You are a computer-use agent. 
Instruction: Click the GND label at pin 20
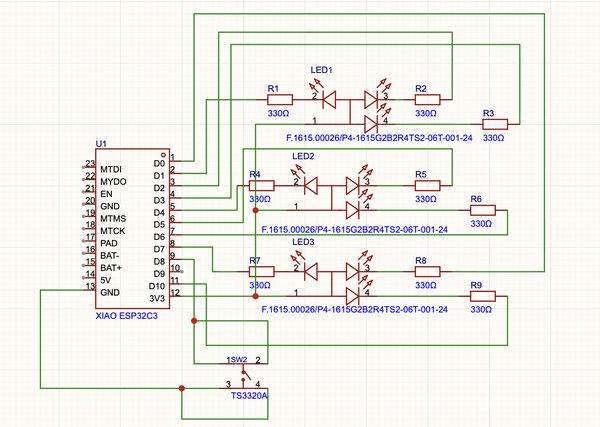click(x=110, y=206)
